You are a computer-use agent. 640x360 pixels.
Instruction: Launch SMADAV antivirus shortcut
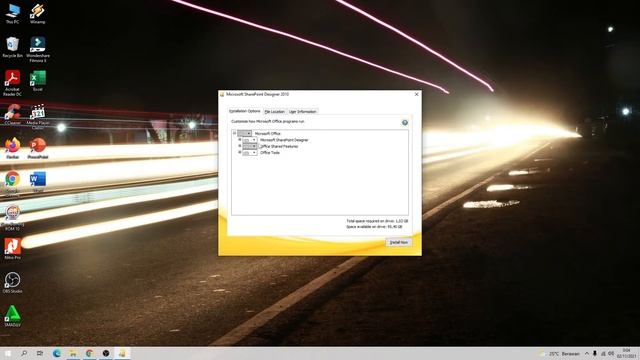pos(13,316)
